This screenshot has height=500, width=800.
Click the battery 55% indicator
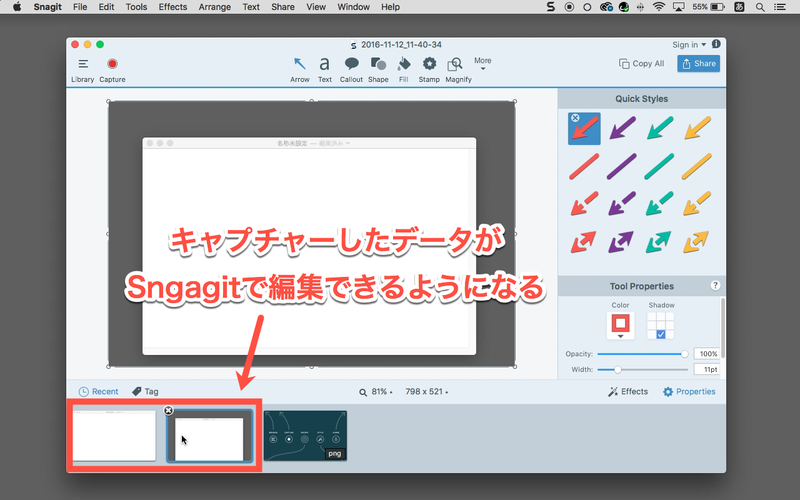point(708,7)
